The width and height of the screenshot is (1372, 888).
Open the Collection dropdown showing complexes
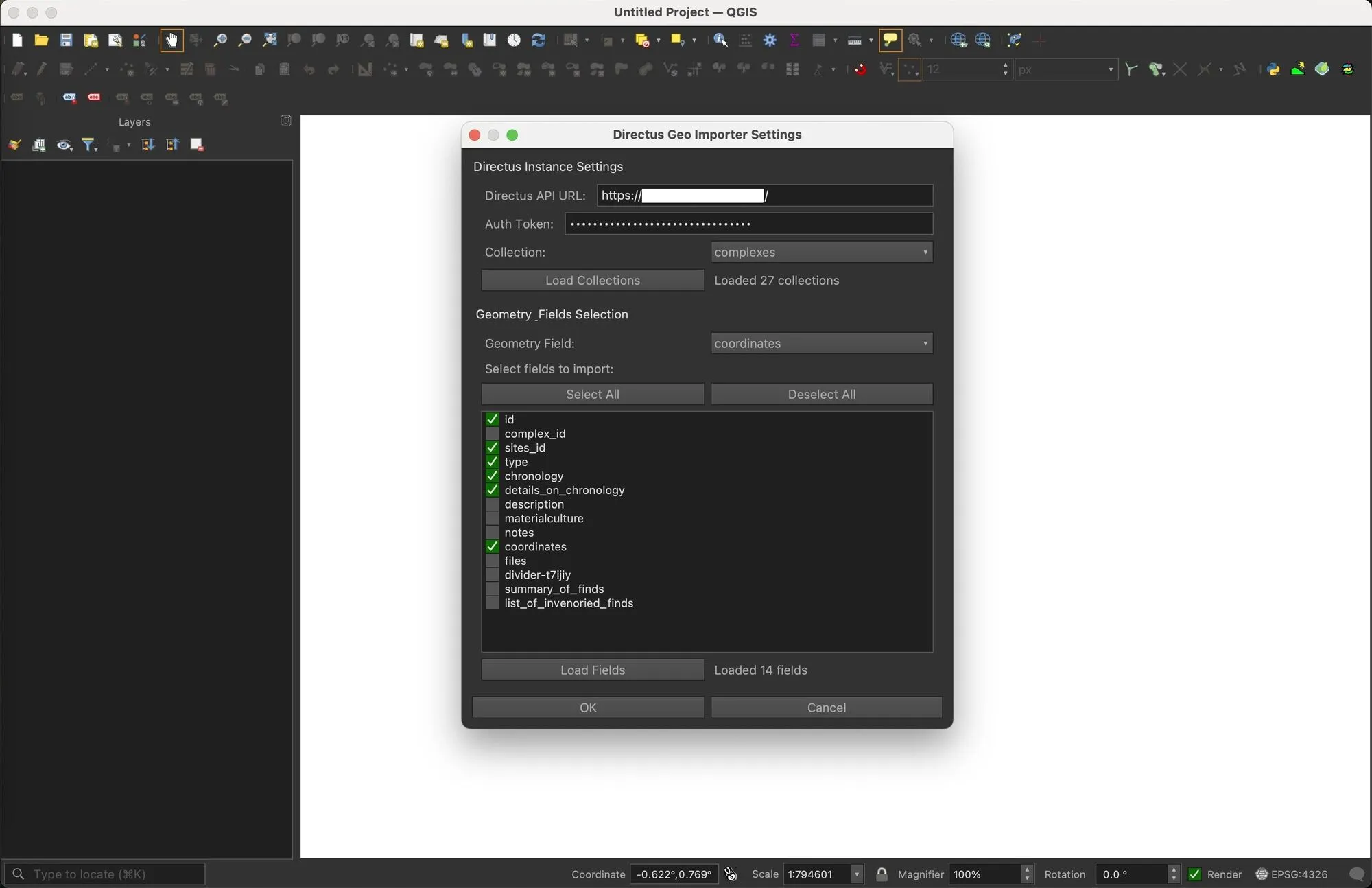coord(820,252)
